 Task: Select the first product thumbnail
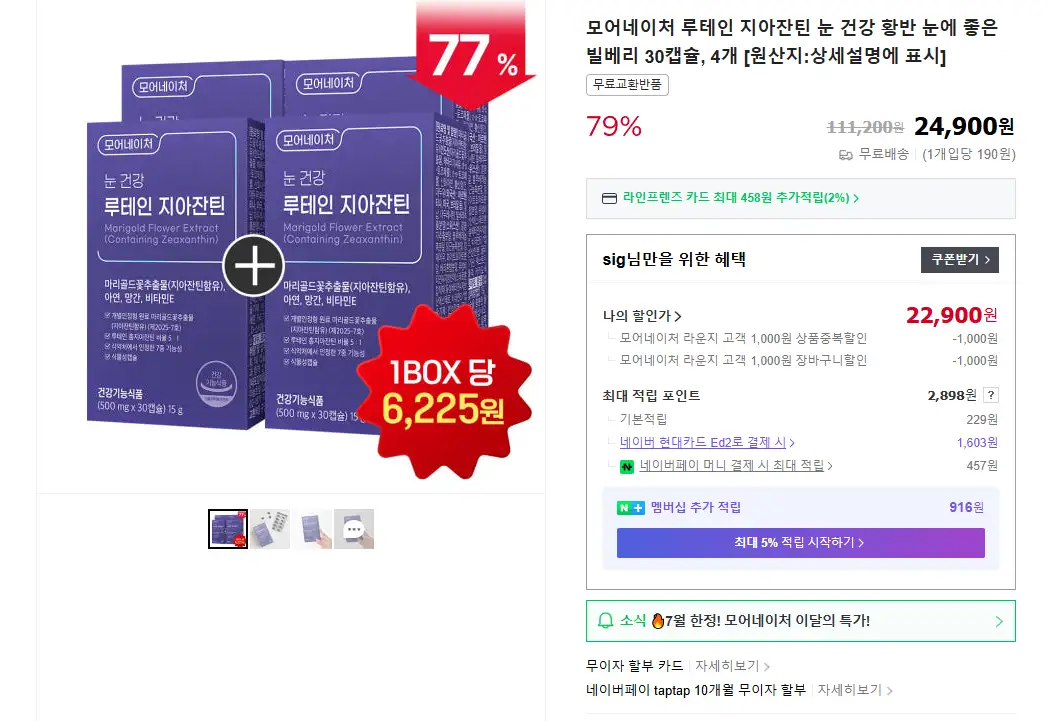(227, 529)
